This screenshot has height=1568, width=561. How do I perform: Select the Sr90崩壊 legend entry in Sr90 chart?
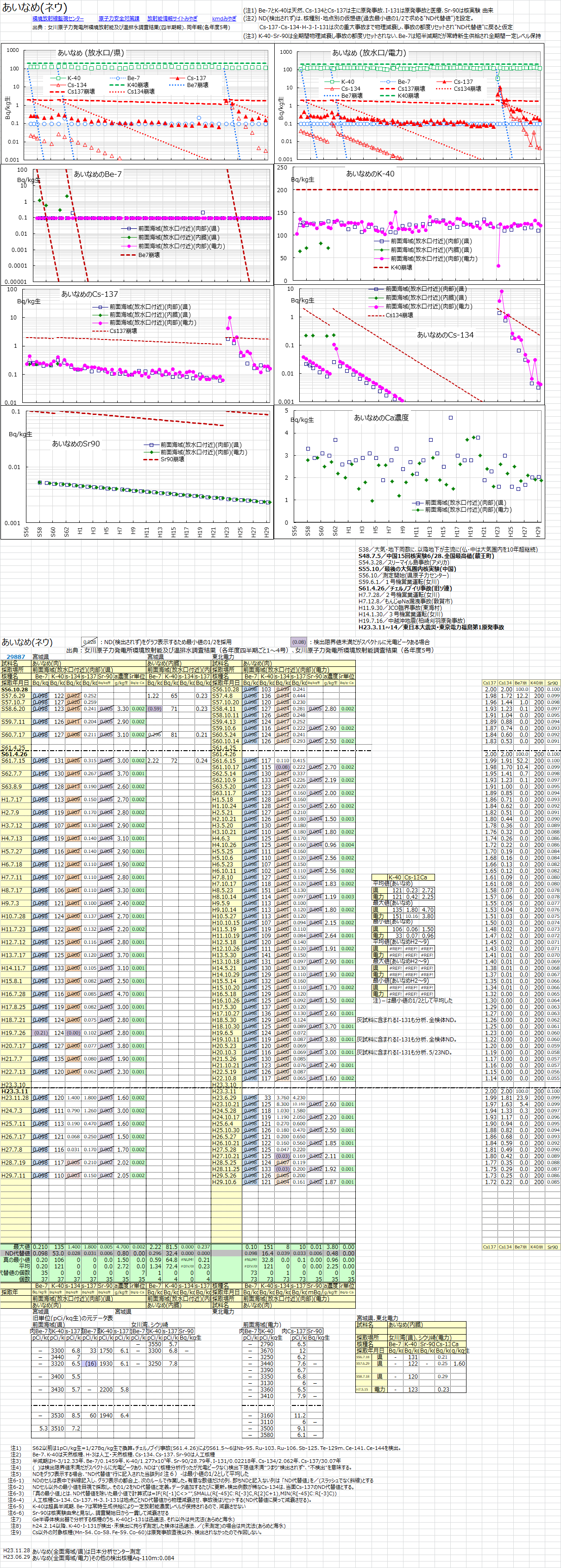click(172, 459)
